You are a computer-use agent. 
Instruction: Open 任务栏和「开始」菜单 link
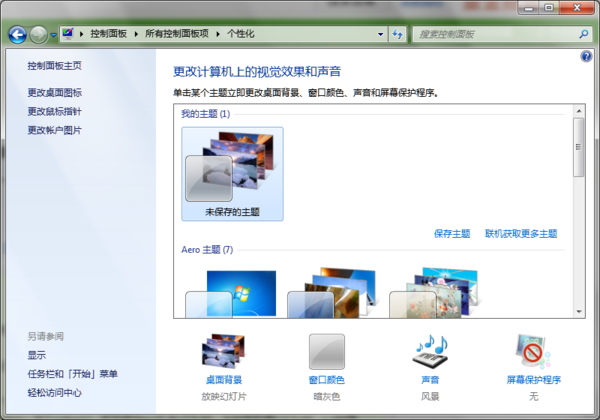point(72,374)
